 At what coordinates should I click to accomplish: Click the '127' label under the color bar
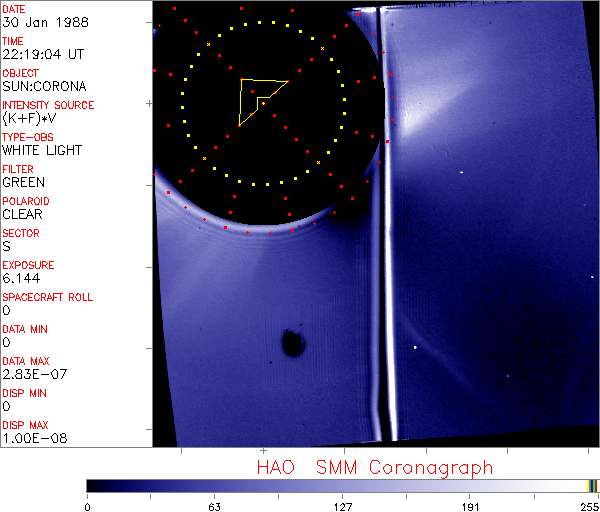click(x=342, y=506)
